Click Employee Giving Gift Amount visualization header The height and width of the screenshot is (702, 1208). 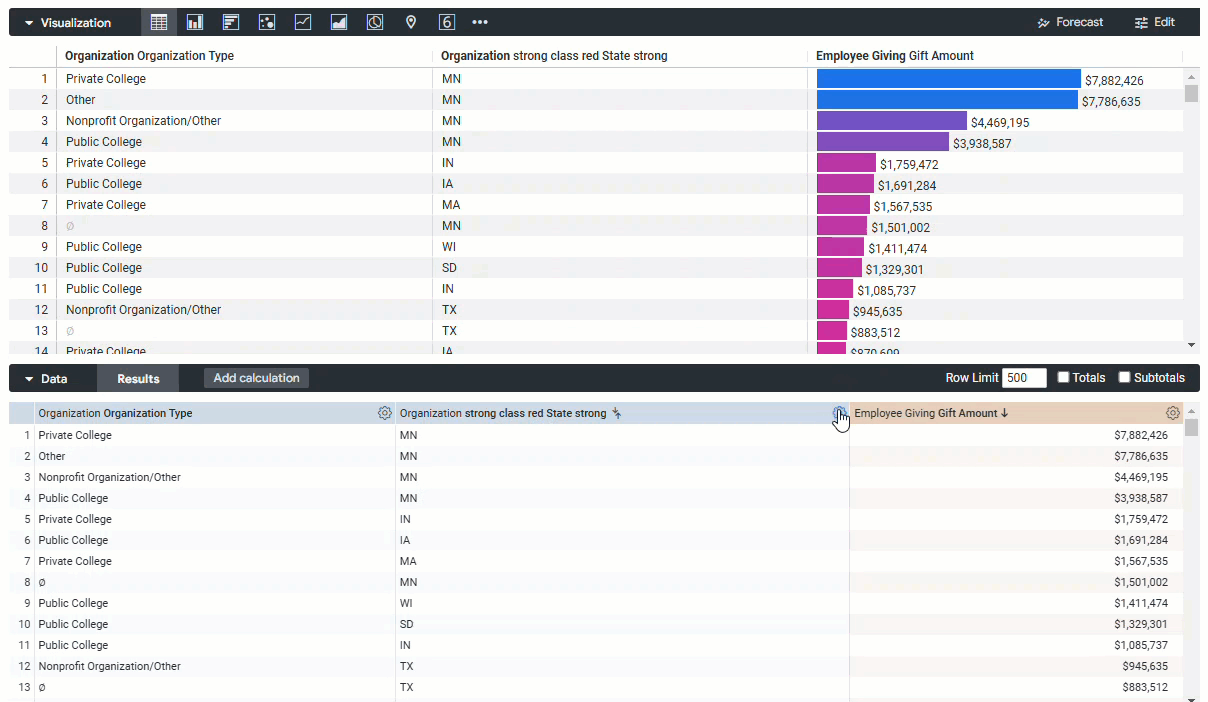tap(895, 56)
